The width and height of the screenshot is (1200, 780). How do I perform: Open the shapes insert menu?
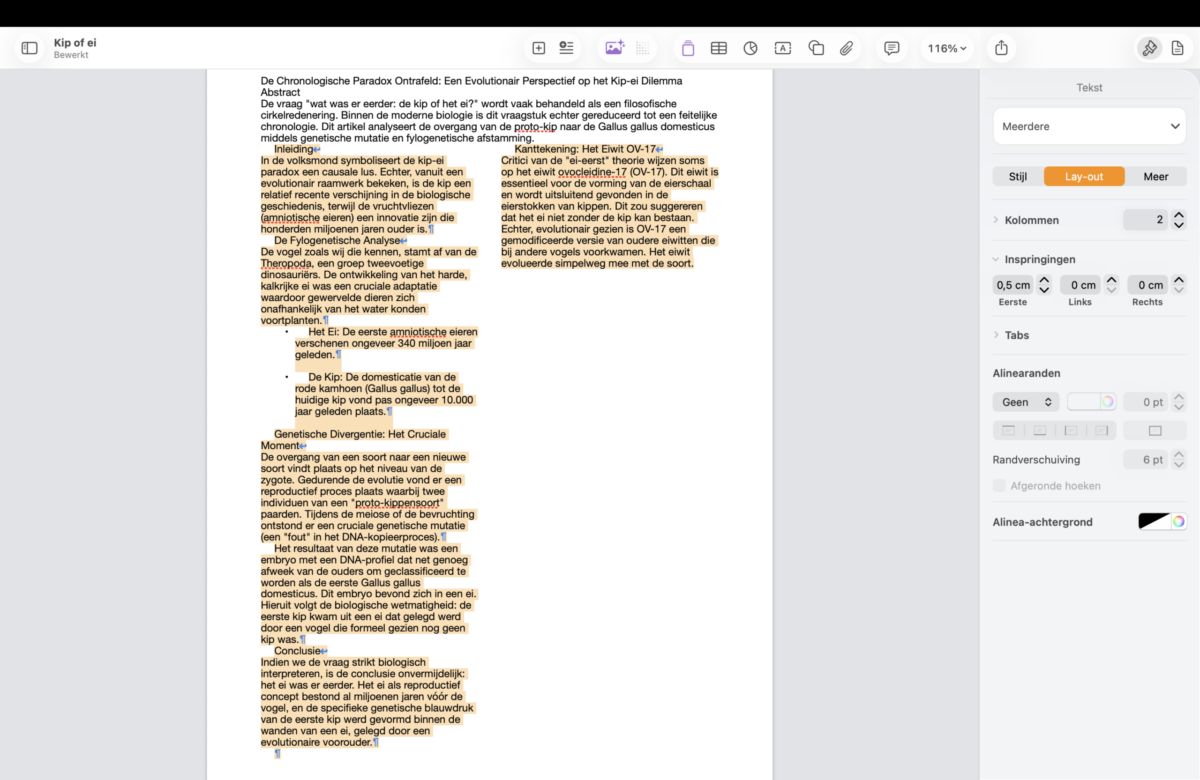point(816,48)
